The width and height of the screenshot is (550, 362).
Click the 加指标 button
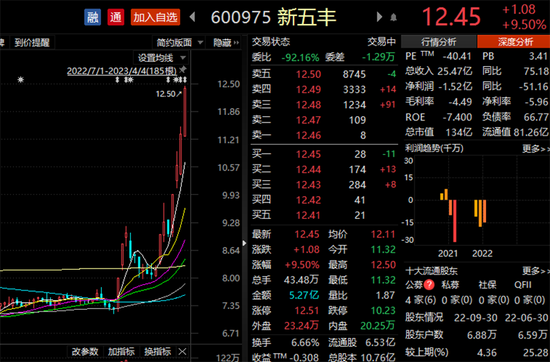tap(121, 351)
